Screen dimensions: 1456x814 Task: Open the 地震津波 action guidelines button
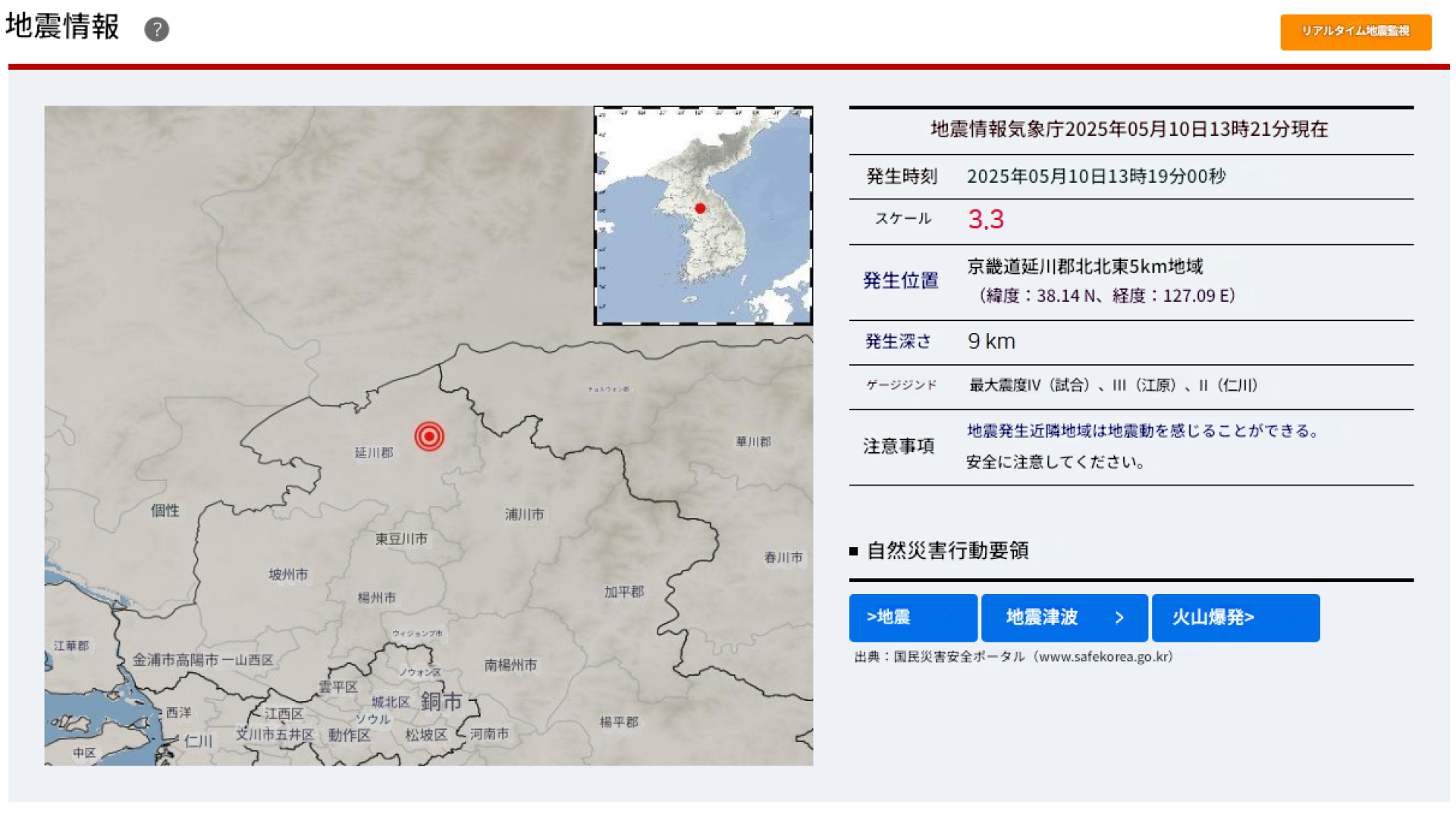pos(1063,618)
